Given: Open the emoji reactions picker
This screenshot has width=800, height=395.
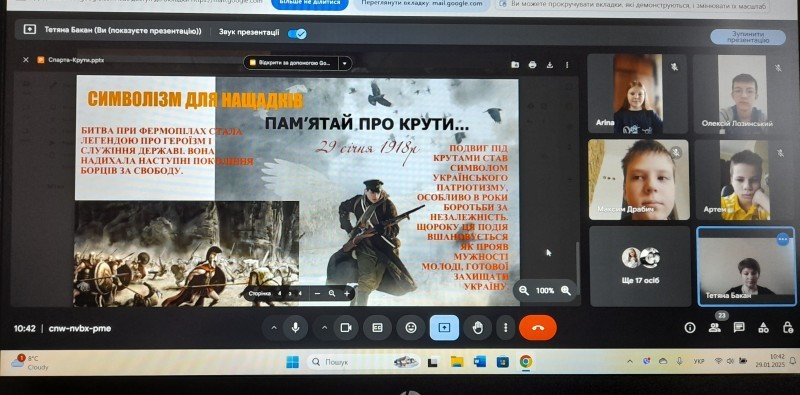Looking at the screenshot, I should pyautogui.click(x=411, y=328).
